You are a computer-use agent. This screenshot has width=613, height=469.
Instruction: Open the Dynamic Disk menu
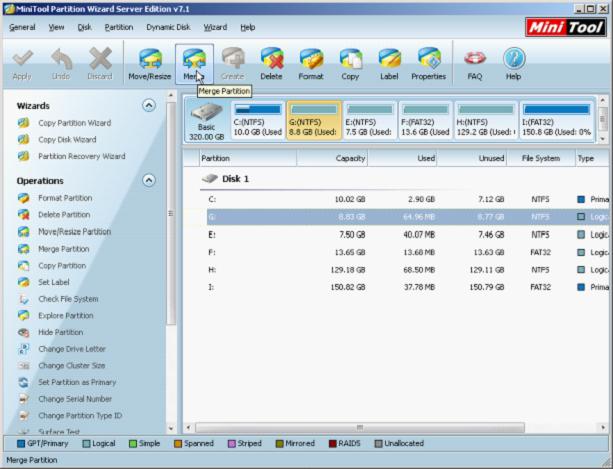pyautogui.click(x=168, y=27)
